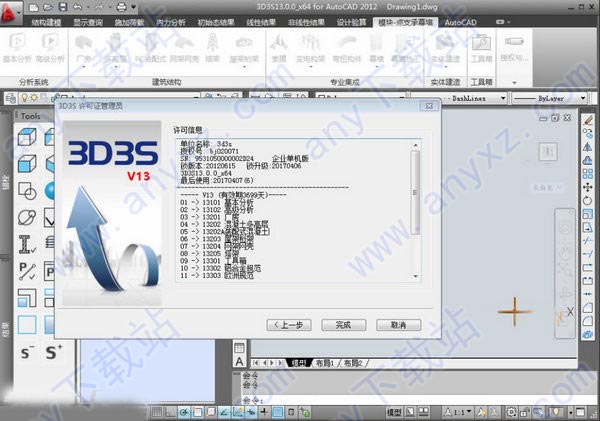600x421 pixels.
Task: Click the Array tool in right toolbar
Action: [587, 174]
